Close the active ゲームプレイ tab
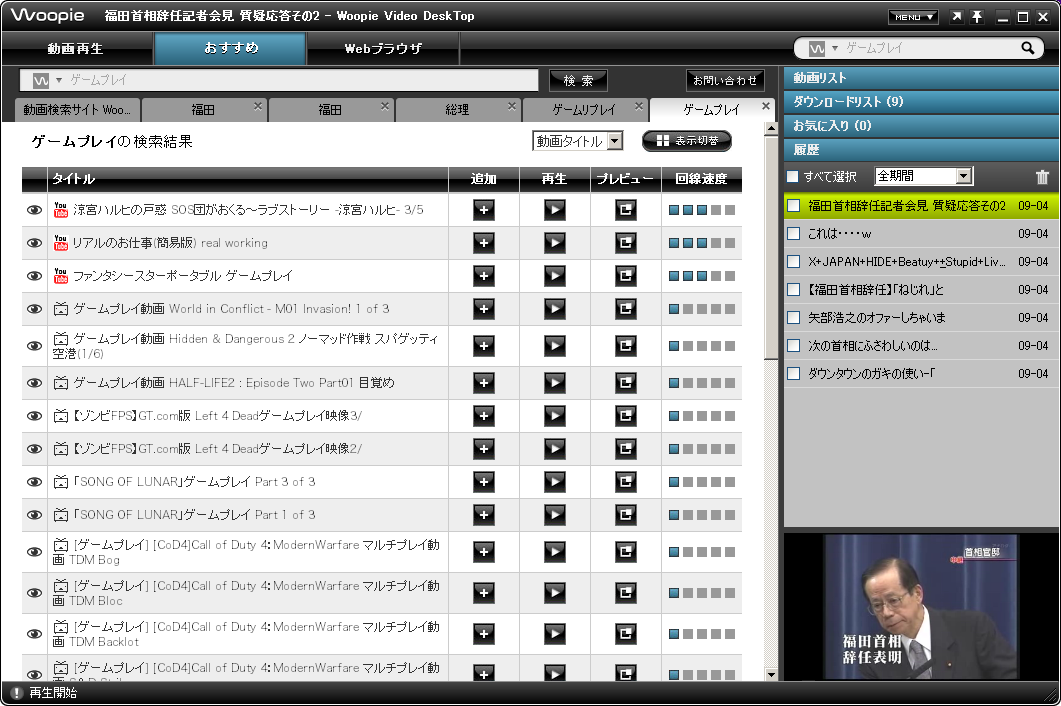Image resolution: width=1061 pixels, height=706 pixels. pos(766,106)
